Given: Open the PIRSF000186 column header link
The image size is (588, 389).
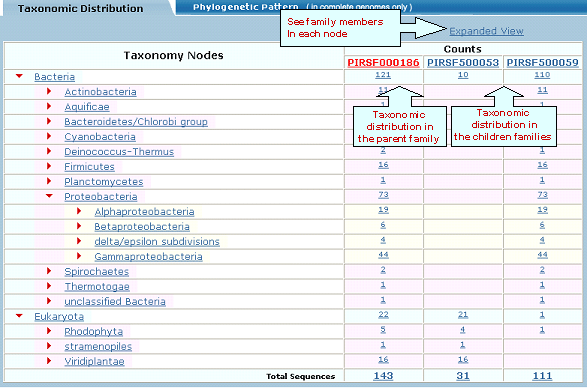Looking at the screenshot, I should [x=383, y=63].
